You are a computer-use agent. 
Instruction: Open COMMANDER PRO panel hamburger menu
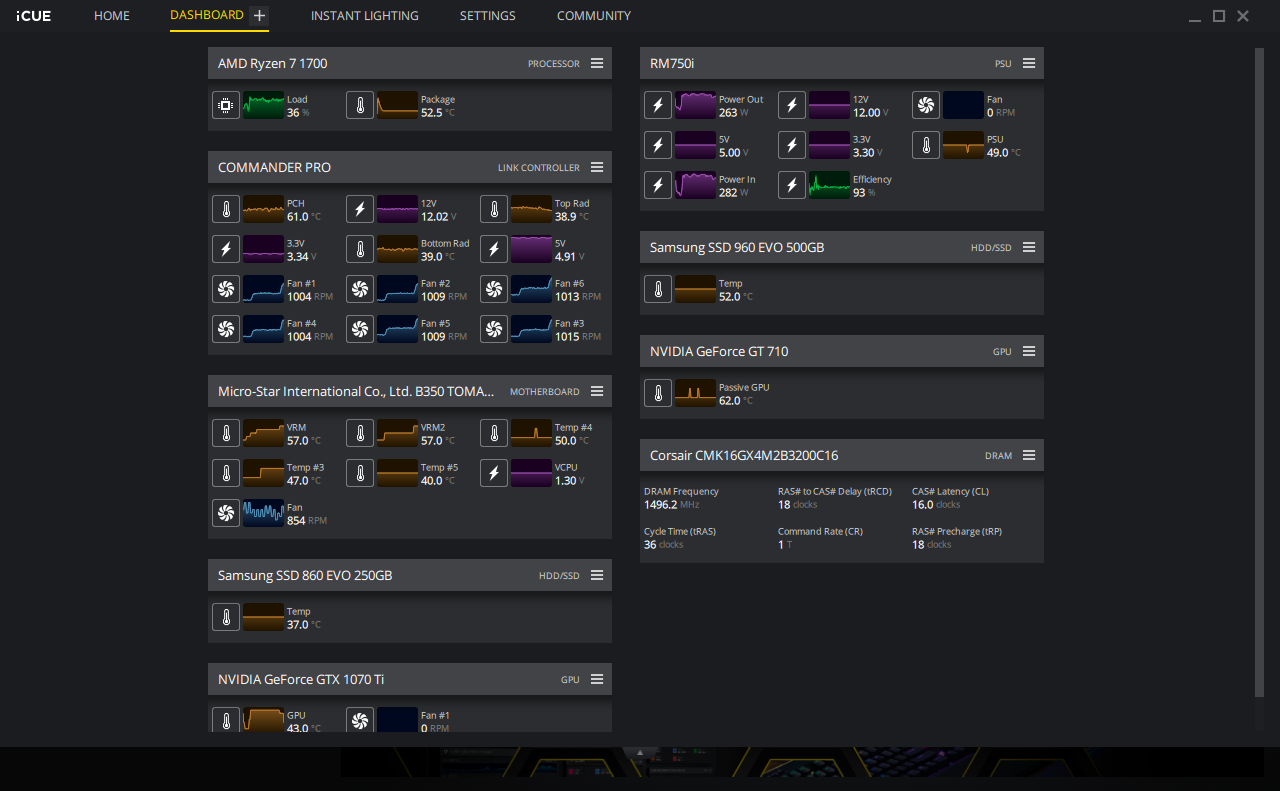pos(597,167)
